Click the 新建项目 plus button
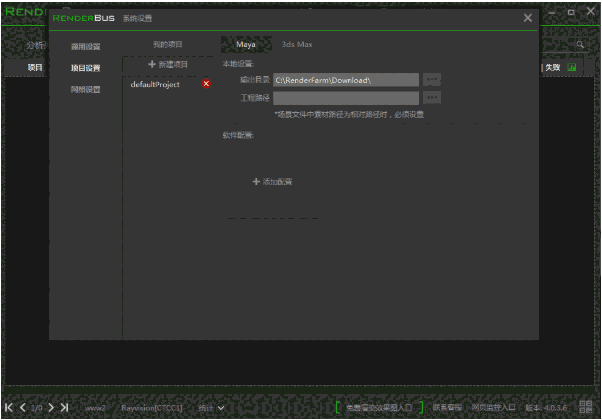Image resolution: width=602 pixels, height=420 pixels. tap(168, 64)
